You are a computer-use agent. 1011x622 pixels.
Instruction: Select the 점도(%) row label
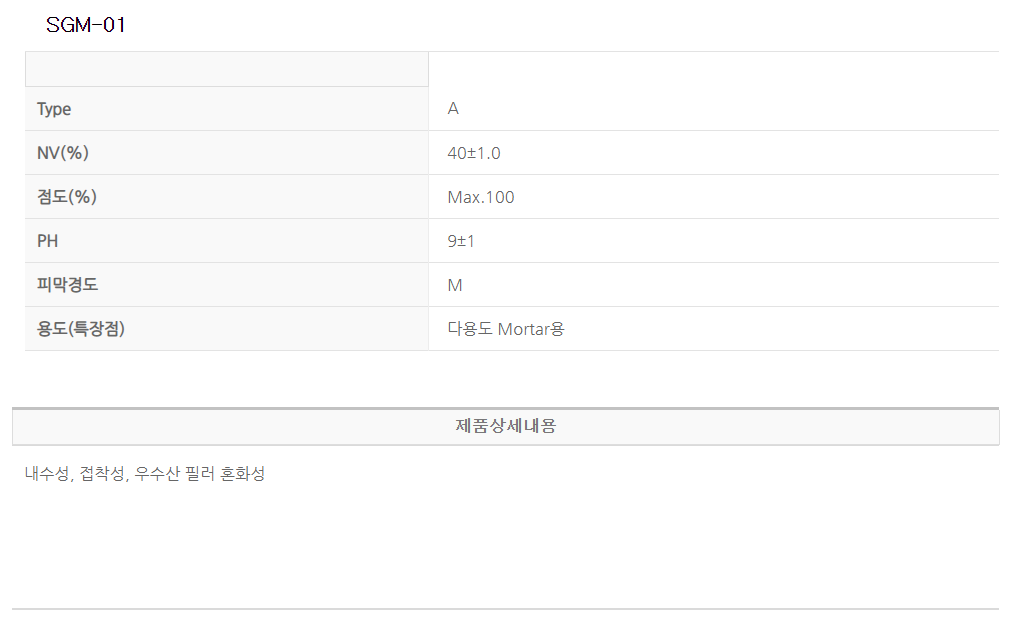click(x=67, y=197)
